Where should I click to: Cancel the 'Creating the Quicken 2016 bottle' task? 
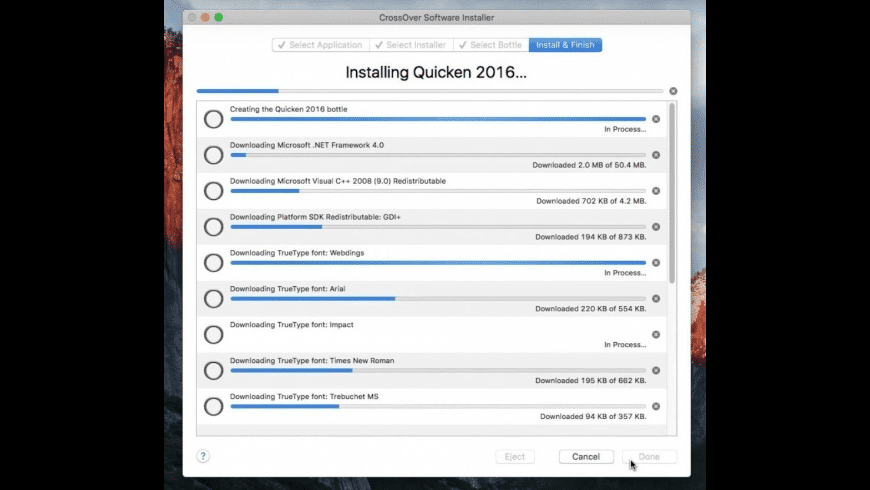(656, 119)
